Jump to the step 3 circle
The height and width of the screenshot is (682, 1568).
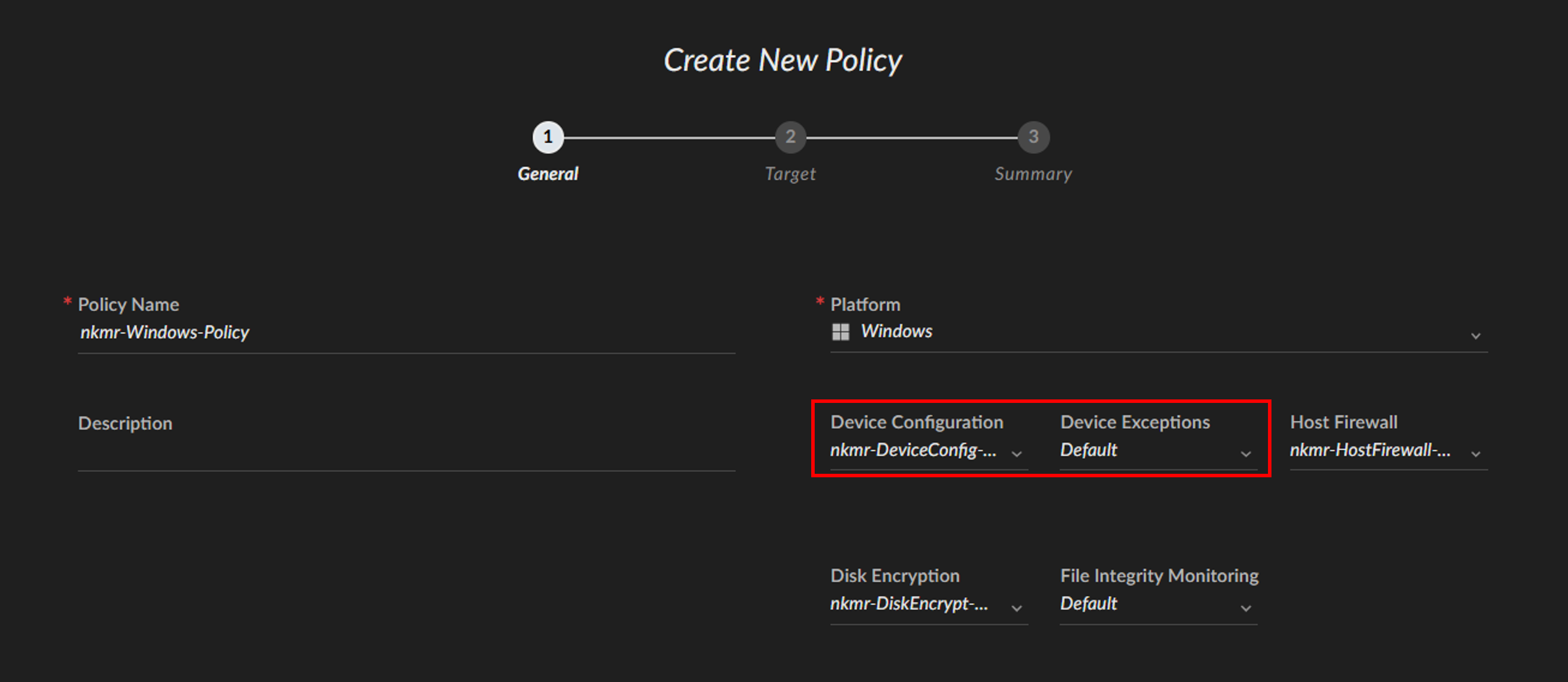pyautogui.click(x=1033, y=137)
